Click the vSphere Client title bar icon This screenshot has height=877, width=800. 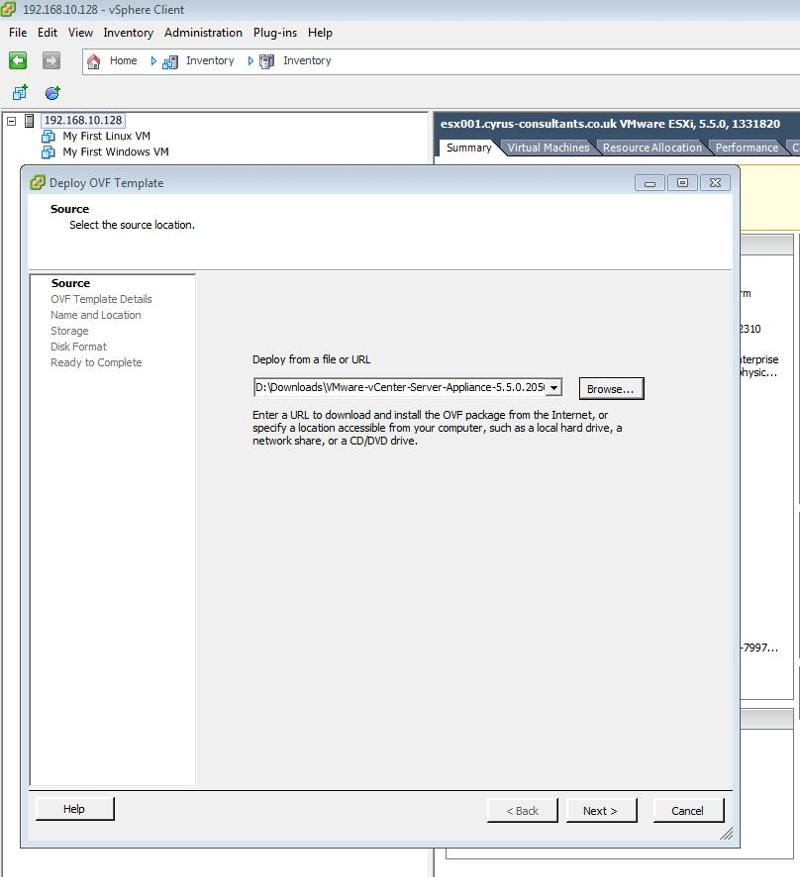tap(8, 8)
